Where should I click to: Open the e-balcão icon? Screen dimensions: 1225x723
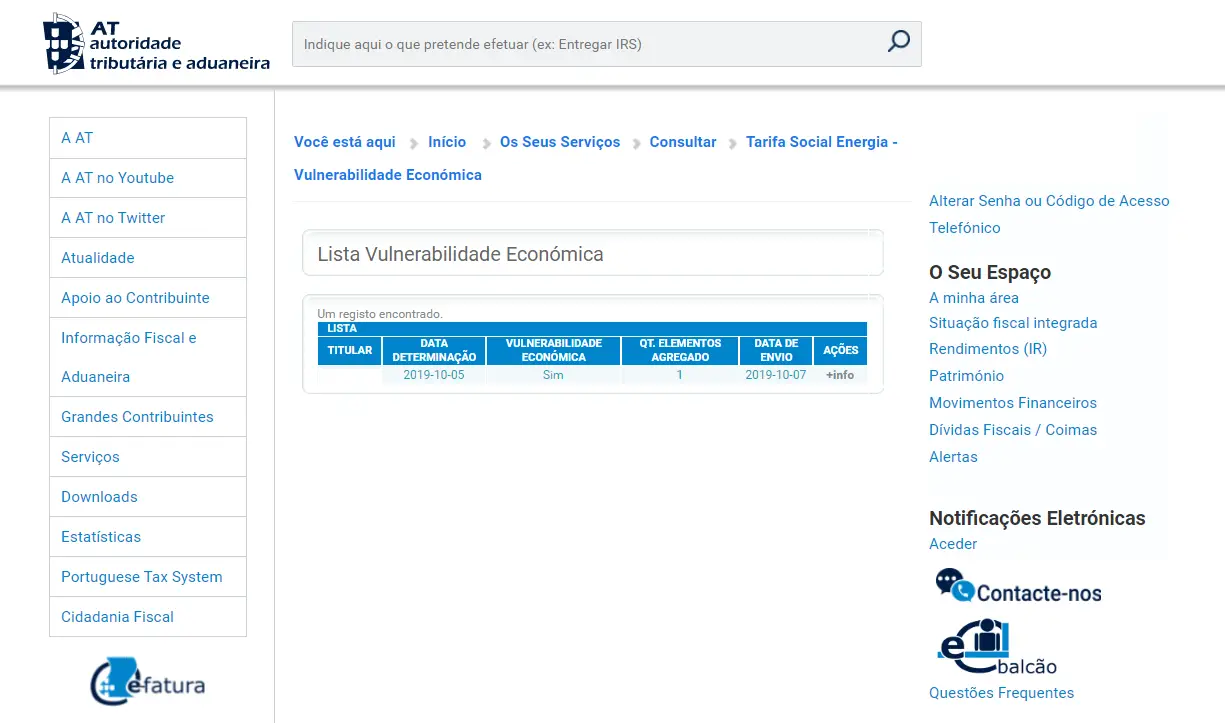click(996, 648)
